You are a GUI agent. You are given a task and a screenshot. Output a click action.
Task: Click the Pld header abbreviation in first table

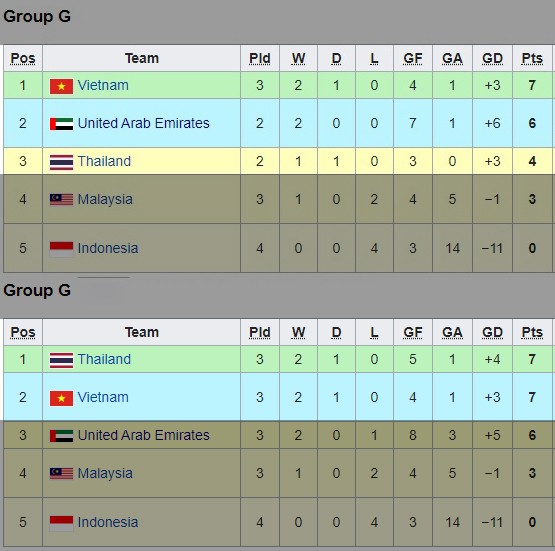(x=259, y=58)
